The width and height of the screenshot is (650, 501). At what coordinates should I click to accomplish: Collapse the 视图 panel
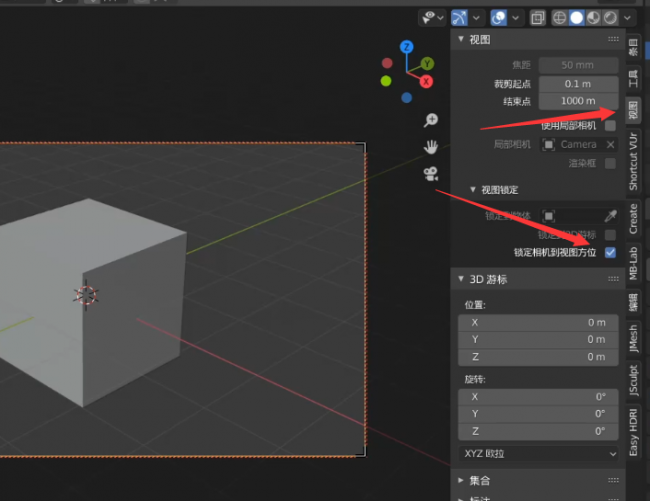coord(461,39)
